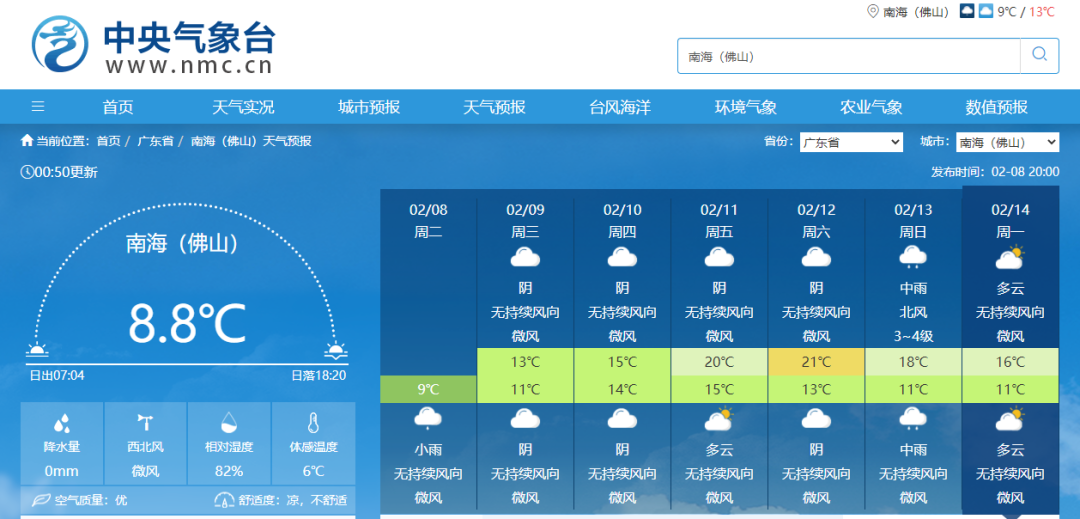Click the 21℃ high temperature cell
This screenshot has height=519, width=1080.
coord(816,362)
